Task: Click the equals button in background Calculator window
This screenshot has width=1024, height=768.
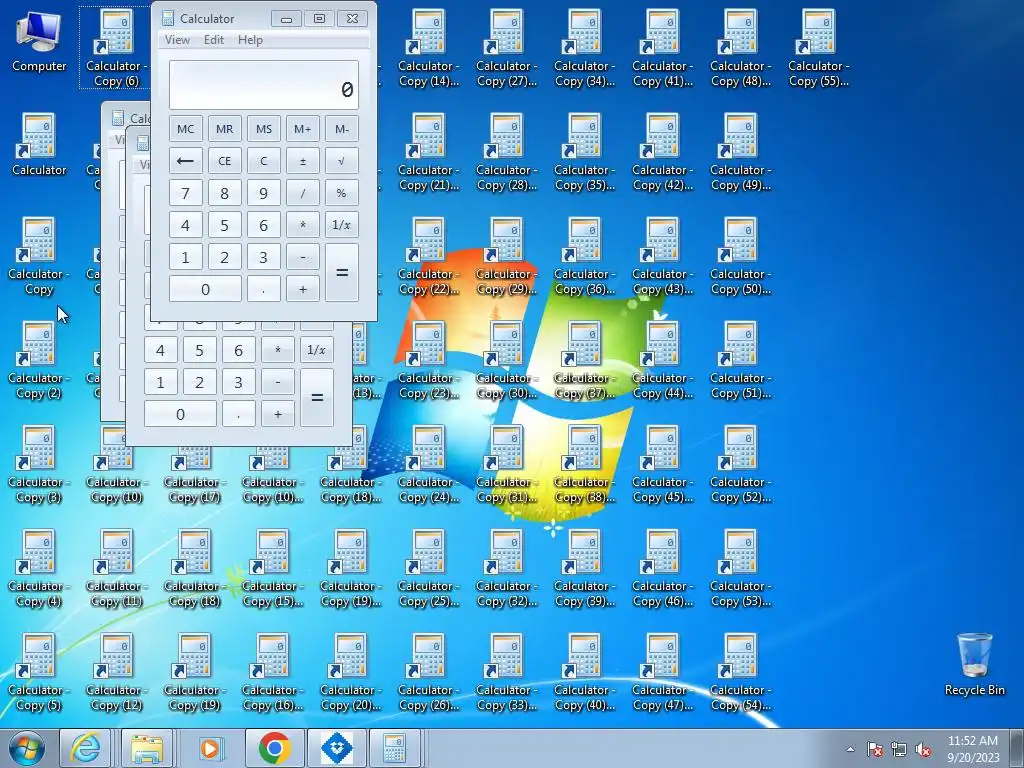Action: (x=317, y=397)
